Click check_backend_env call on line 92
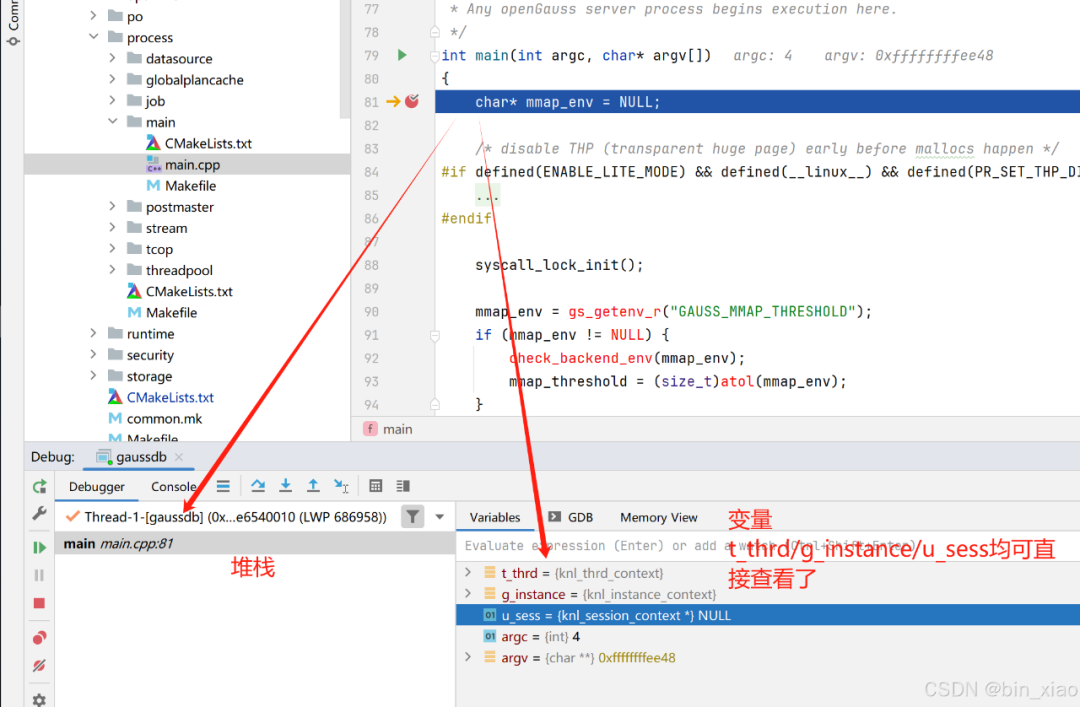Screen dimensions: 1080x707 581,358
